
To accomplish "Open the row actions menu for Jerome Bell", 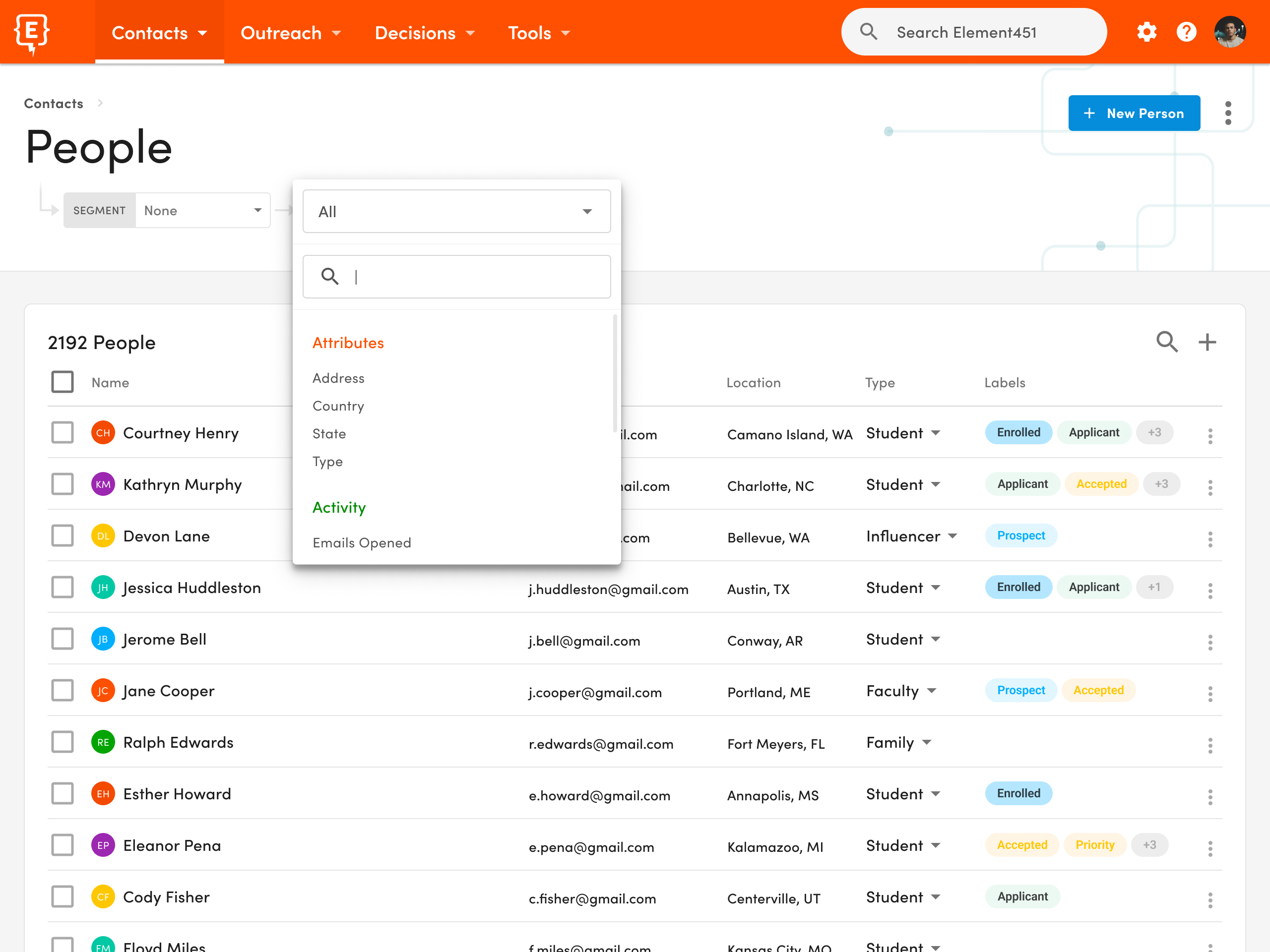I will (x=1210, y=642).
